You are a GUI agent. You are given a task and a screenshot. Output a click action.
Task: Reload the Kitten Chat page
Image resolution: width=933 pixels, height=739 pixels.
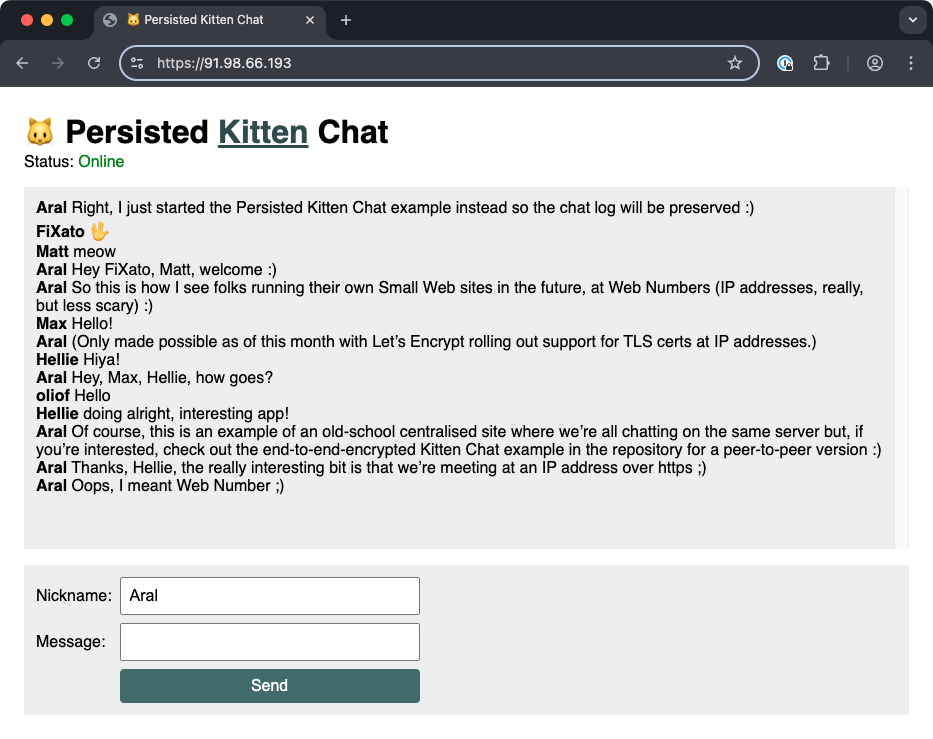[x=94, y=63]
